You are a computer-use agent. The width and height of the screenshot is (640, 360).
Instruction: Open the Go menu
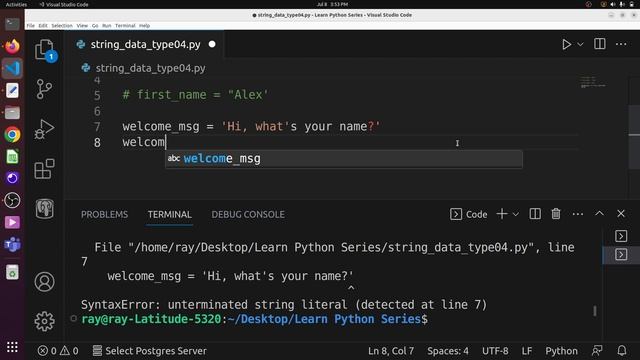click(x=95, y=26)
